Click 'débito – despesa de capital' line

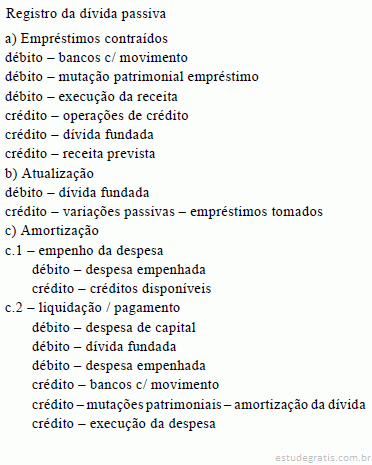click(x=114, y=328)
